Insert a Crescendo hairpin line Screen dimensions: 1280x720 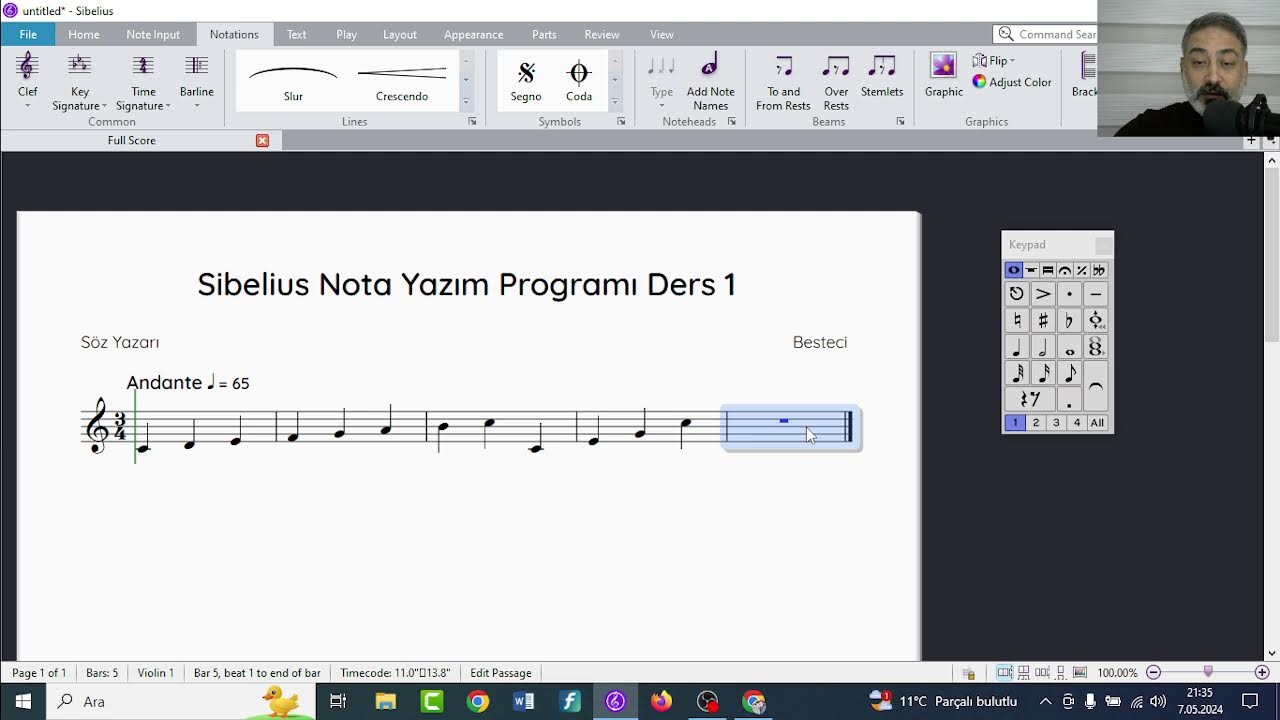[x=402, y=80]
